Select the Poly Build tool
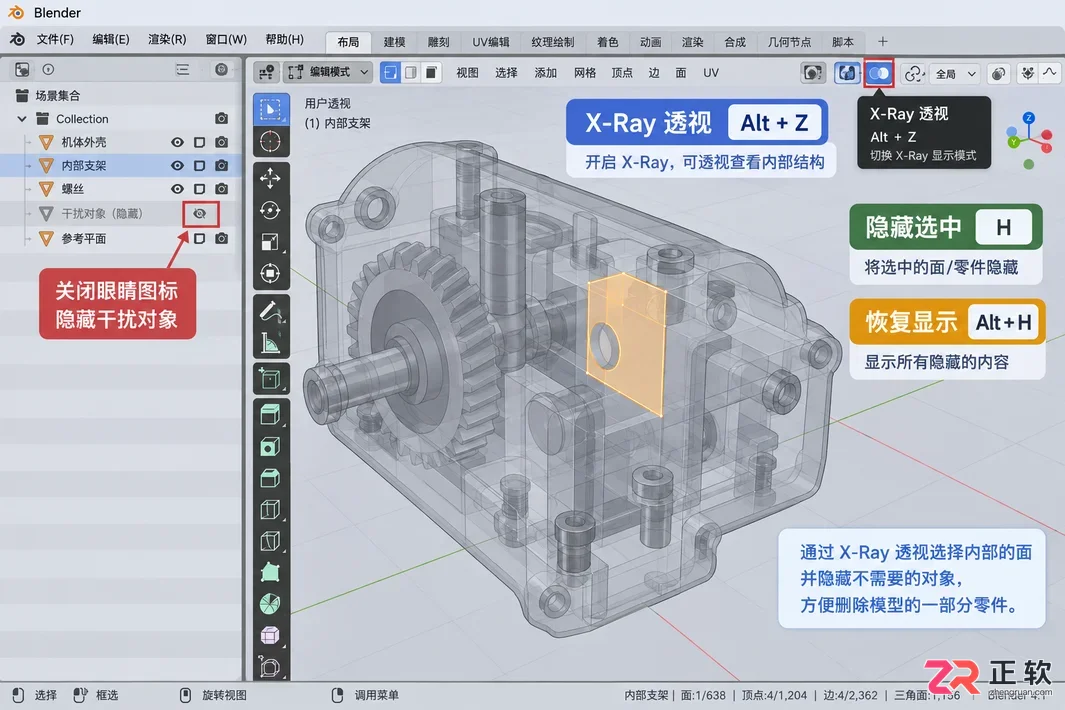 [270, 572]
